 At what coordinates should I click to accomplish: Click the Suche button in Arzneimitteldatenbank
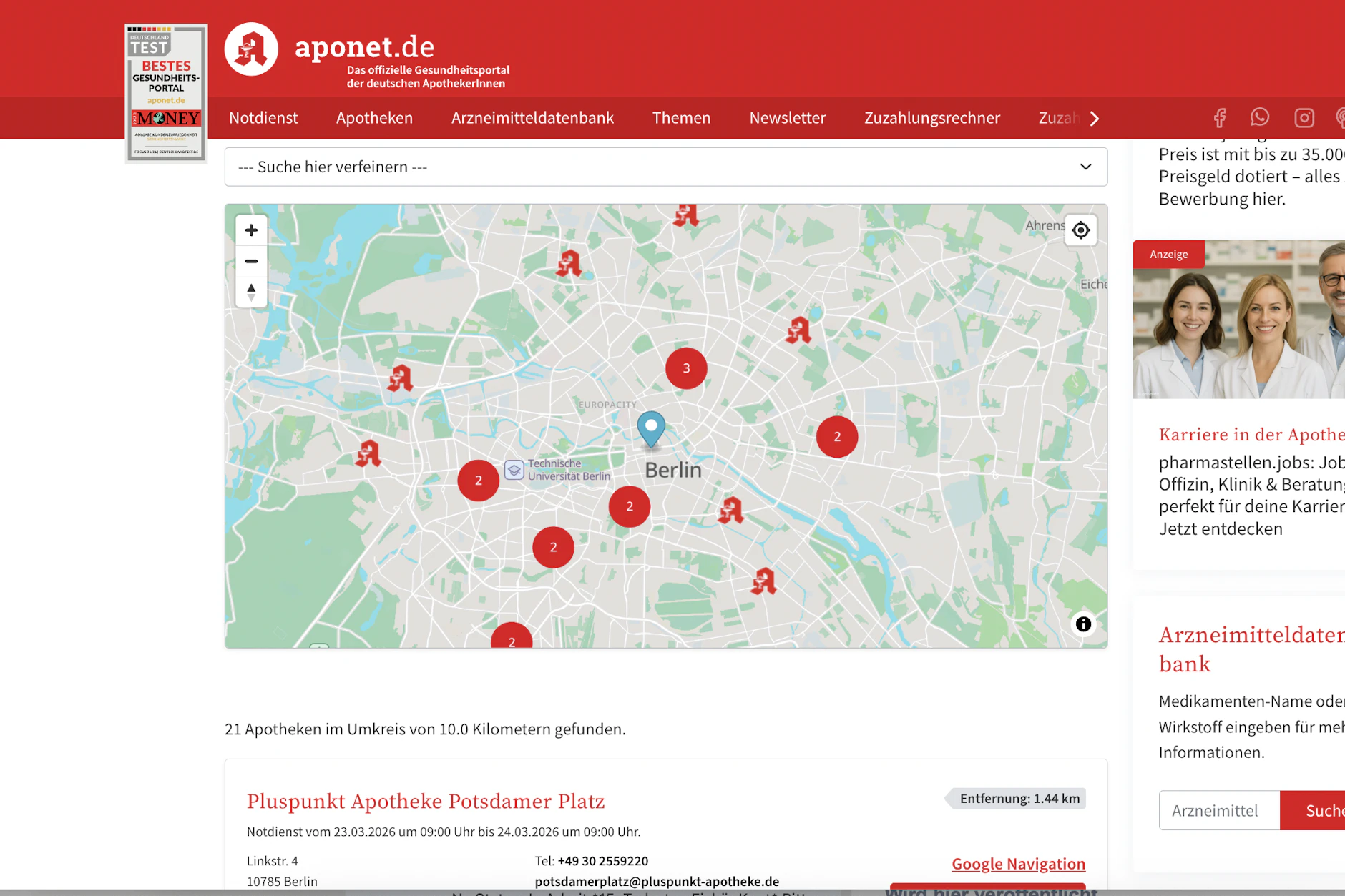tap(1324, 810)
